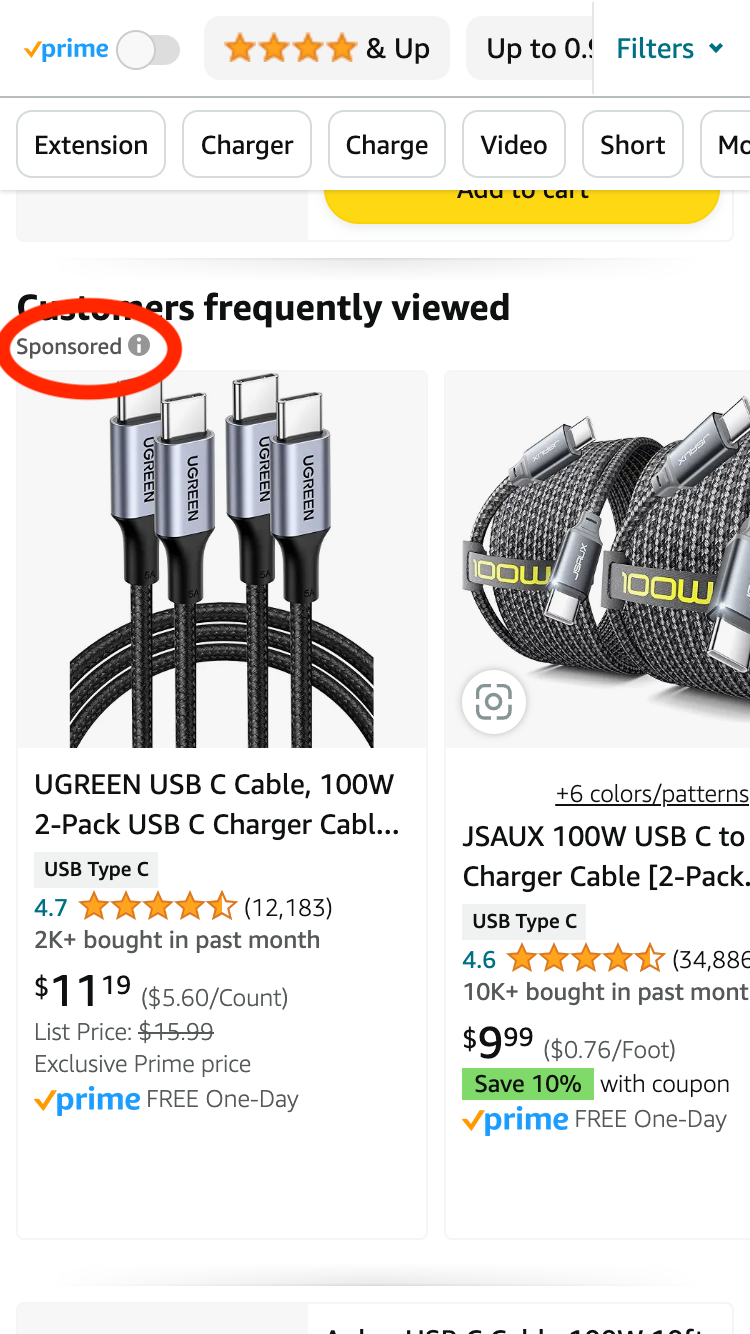Select the Video filter chip

(x=514, y=145)
